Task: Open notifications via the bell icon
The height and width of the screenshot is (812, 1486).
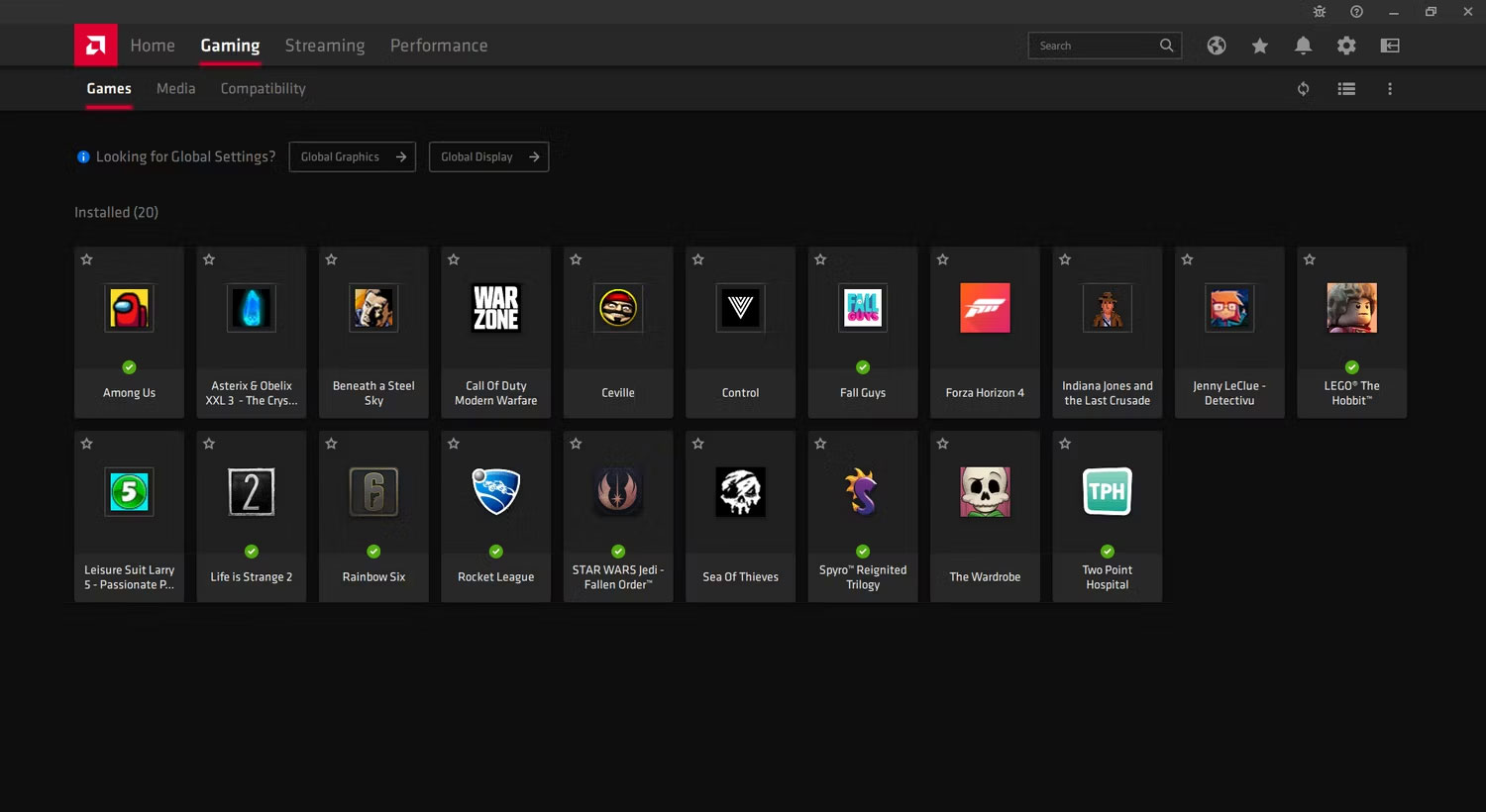Action: click(1303, 46)
